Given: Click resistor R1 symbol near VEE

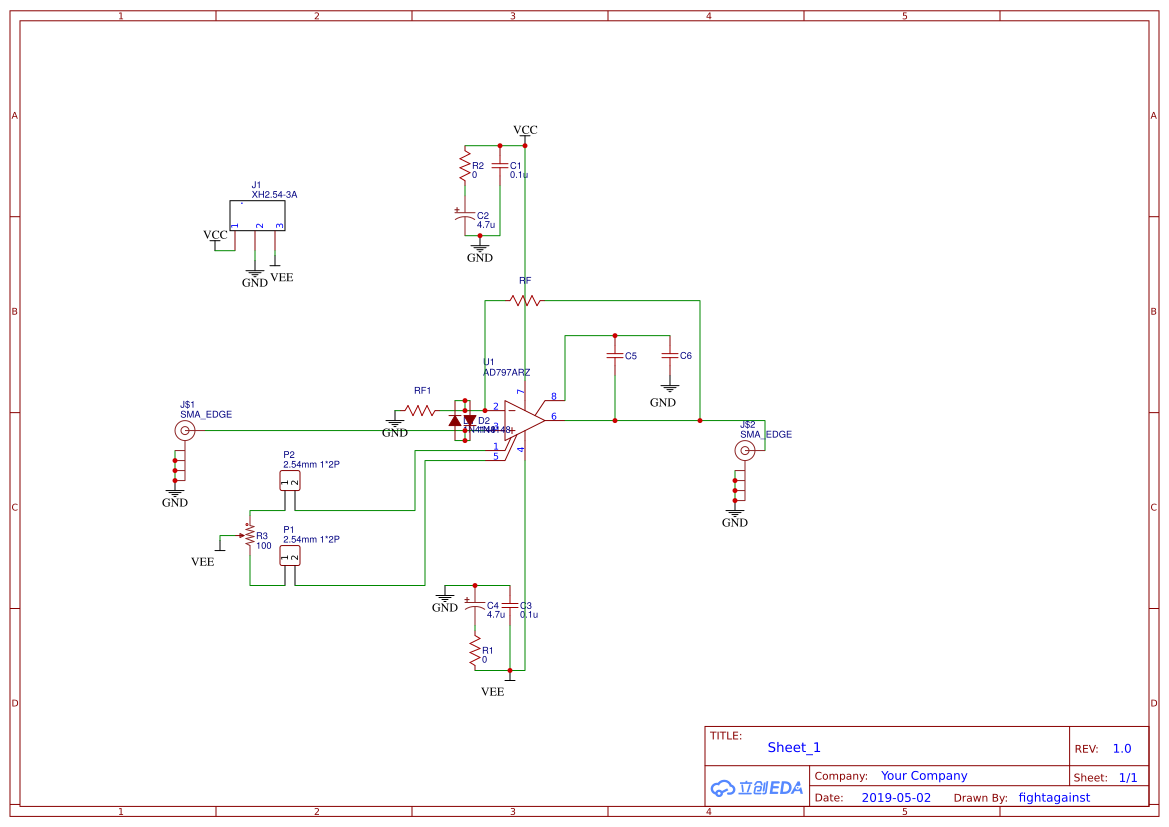Looking at the screenshot, I should click(x=475, y=652).
